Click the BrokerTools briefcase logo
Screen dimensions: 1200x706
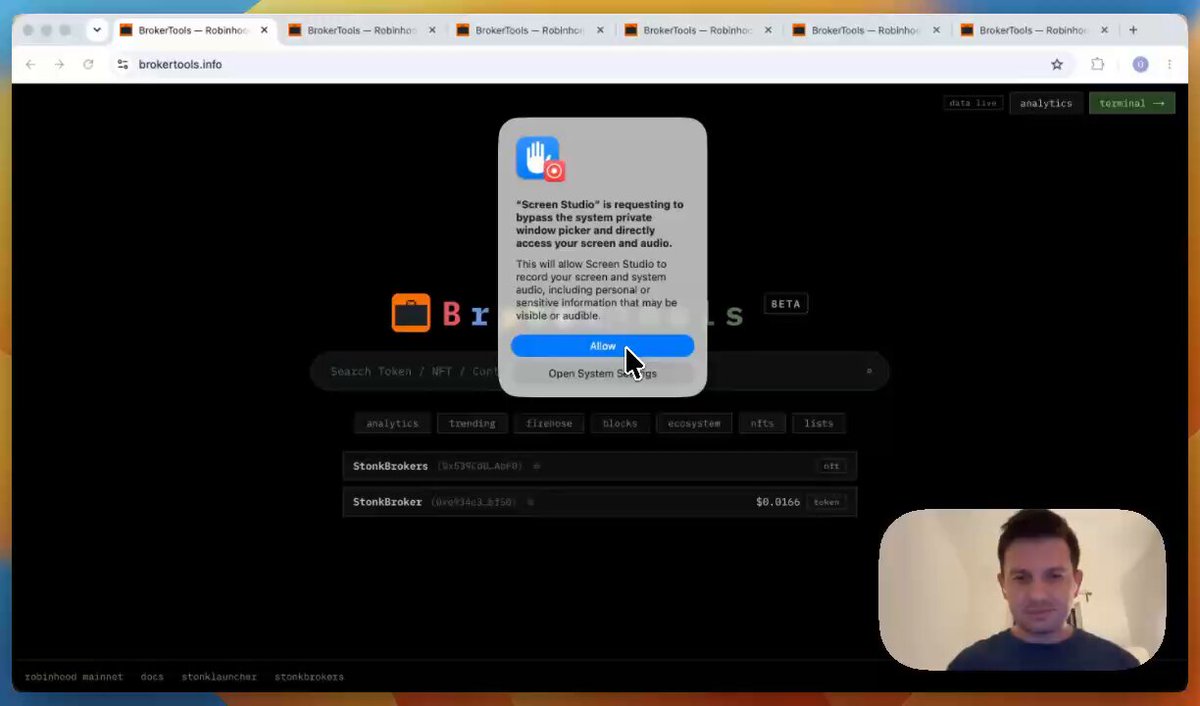click(411, 313)
